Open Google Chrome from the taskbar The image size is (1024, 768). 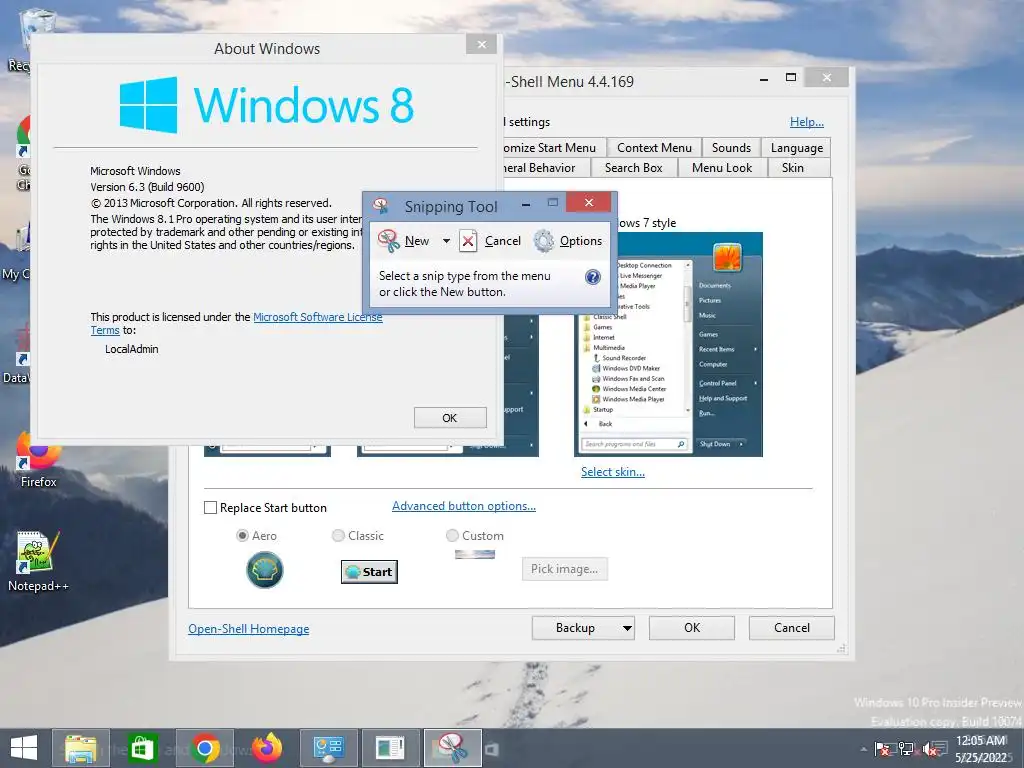click(204, 748)
